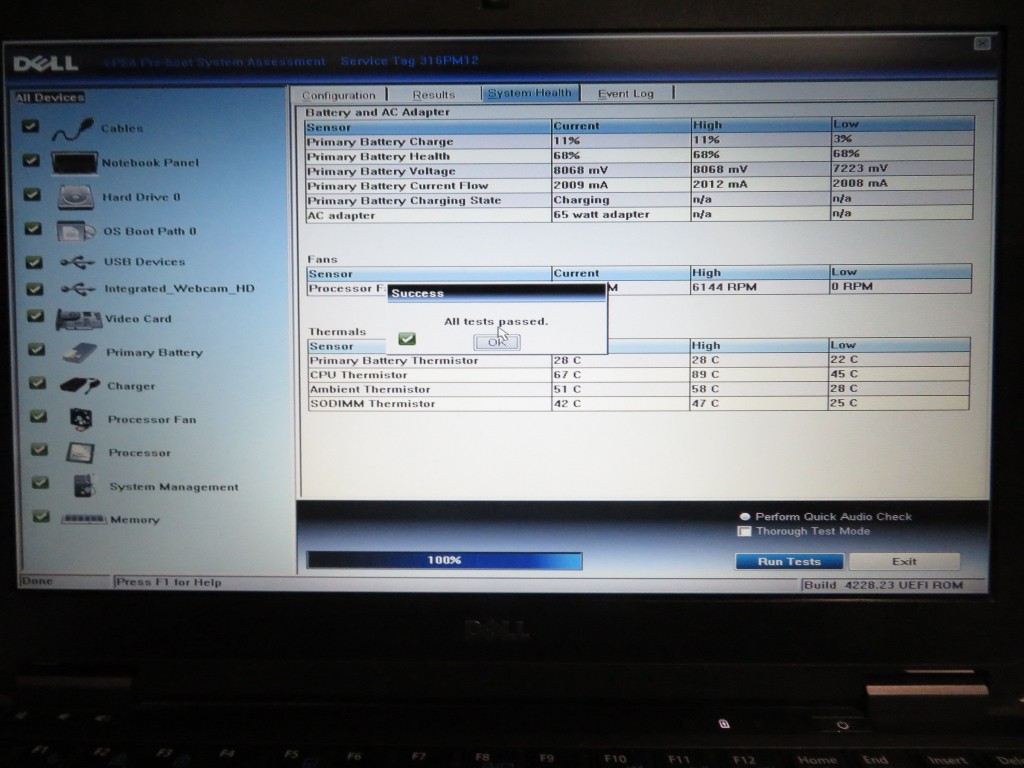Toggle the Processor Fan checkbox
The image size is (1024, 768).
(x=39, y=416)
